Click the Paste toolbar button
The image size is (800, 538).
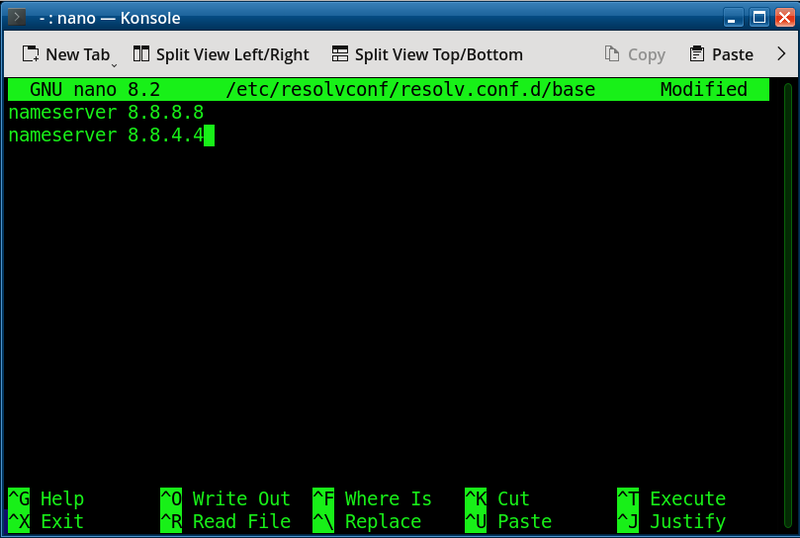[x=721, y=54]
